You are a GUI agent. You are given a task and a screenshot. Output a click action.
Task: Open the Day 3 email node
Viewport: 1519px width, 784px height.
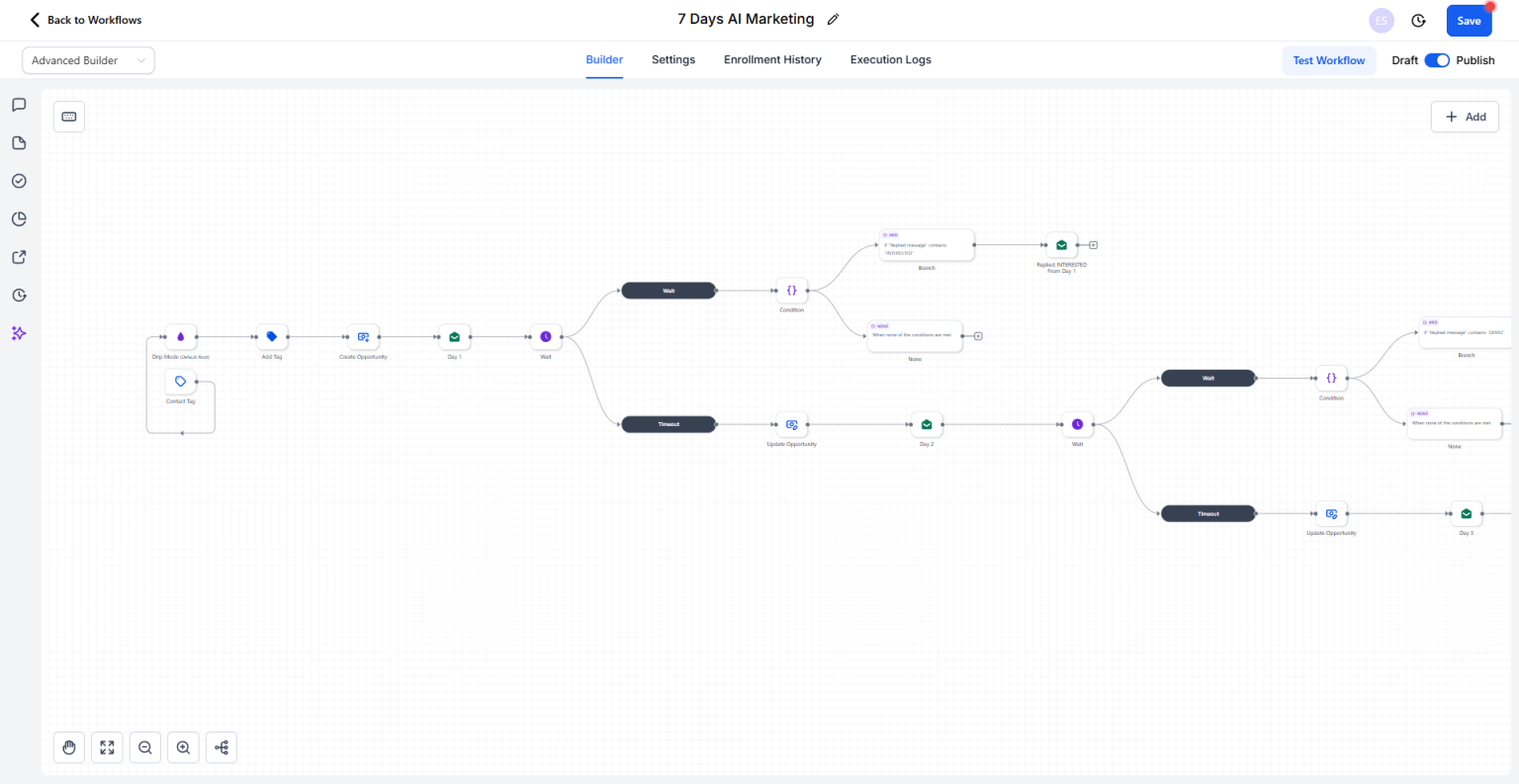coord(1467,513)
